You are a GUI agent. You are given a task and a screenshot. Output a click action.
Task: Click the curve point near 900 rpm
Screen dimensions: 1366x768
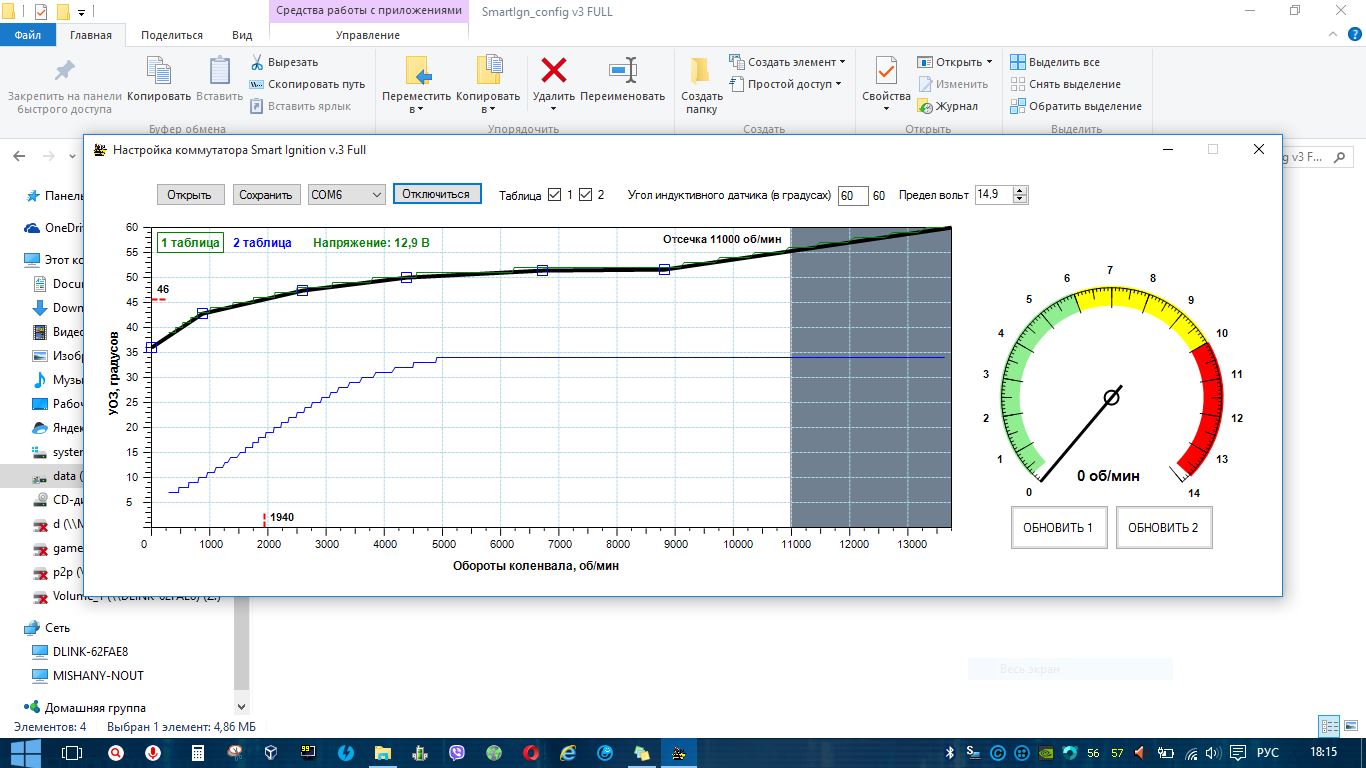pos(203,313)
